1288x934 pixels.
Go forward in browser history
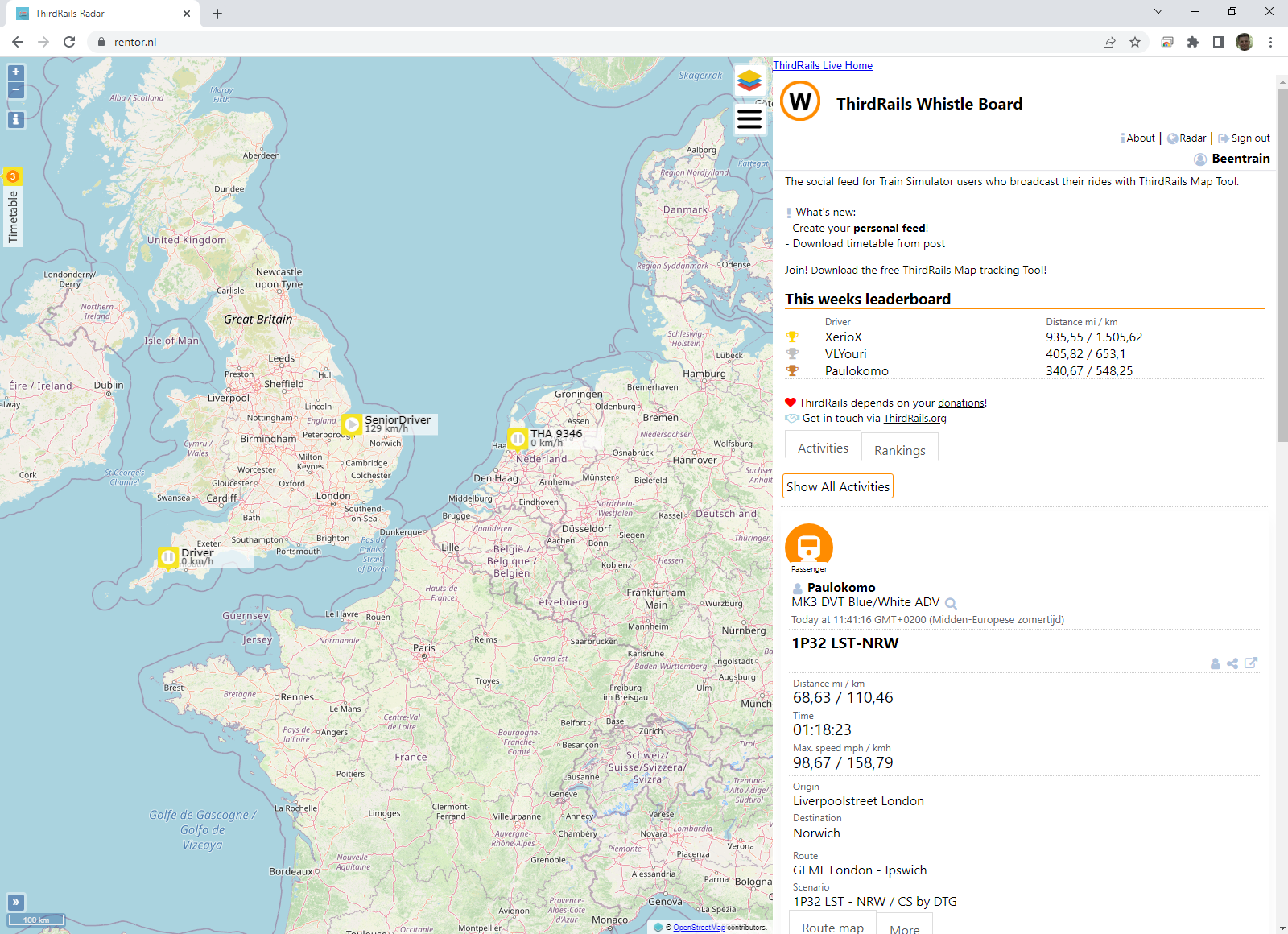(43, 42)
